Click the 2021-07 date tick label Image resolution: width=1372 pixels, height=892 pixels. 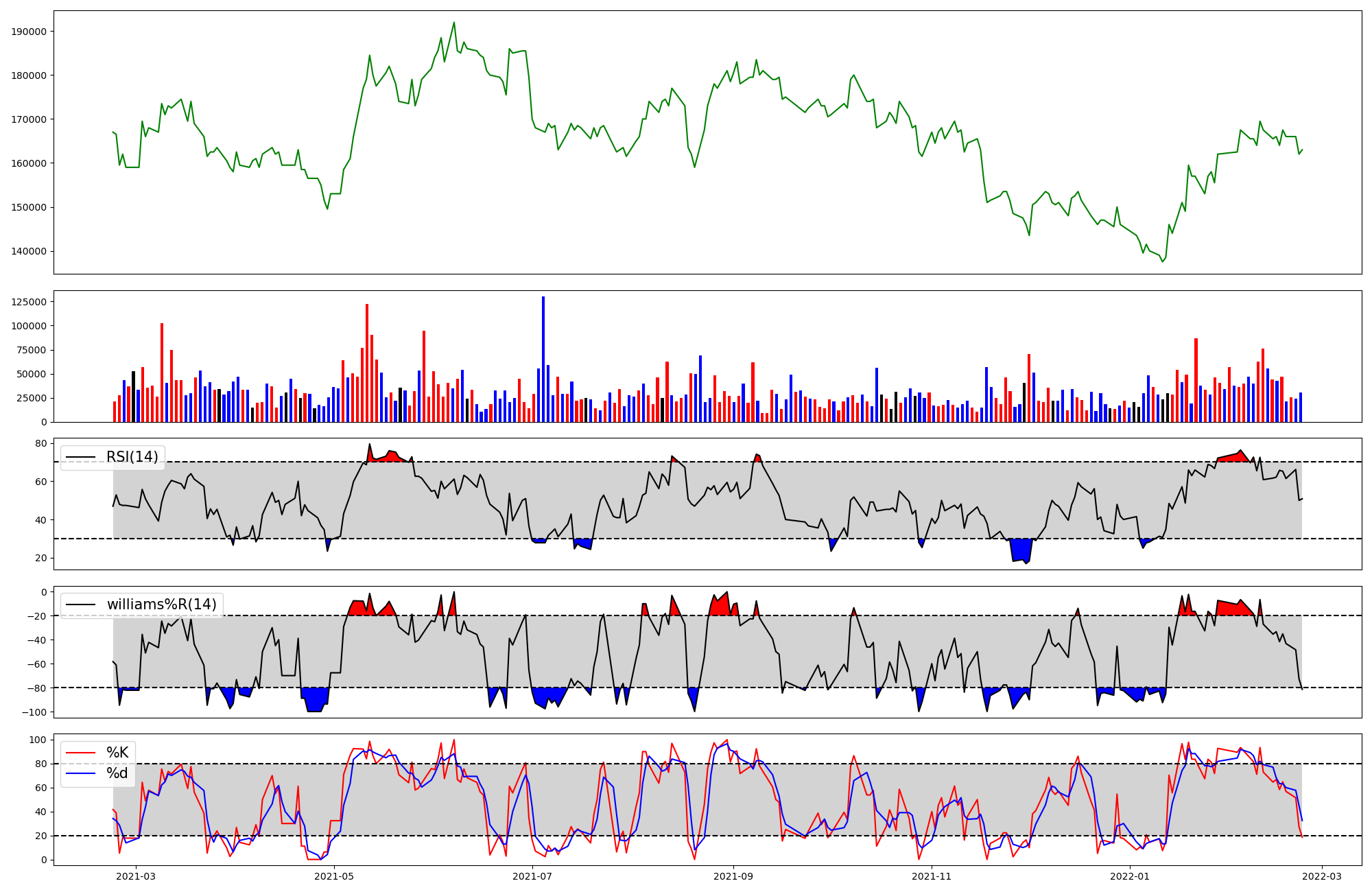(532, 876)
